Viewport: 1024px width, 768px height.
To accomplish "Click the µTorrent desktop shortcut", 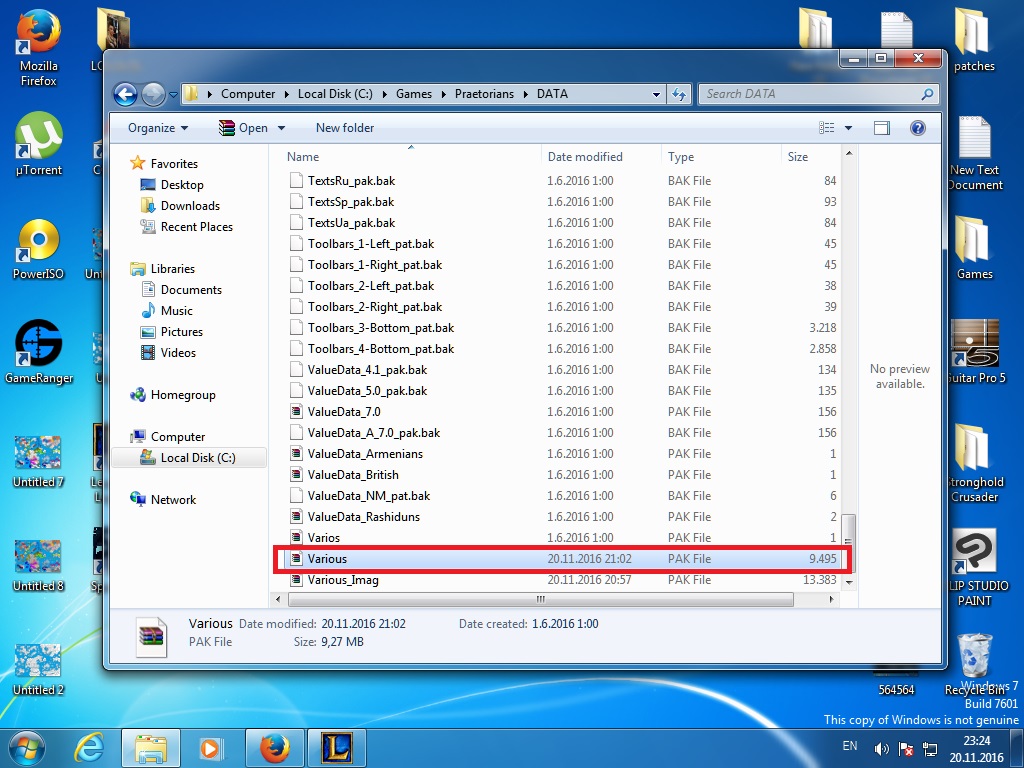I will pos(38,145).
